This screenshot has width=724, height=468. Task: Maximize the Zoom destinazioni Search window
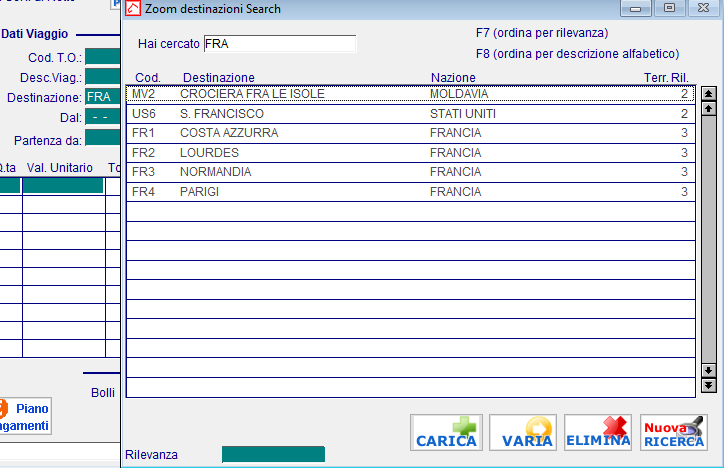click(669, 8)
